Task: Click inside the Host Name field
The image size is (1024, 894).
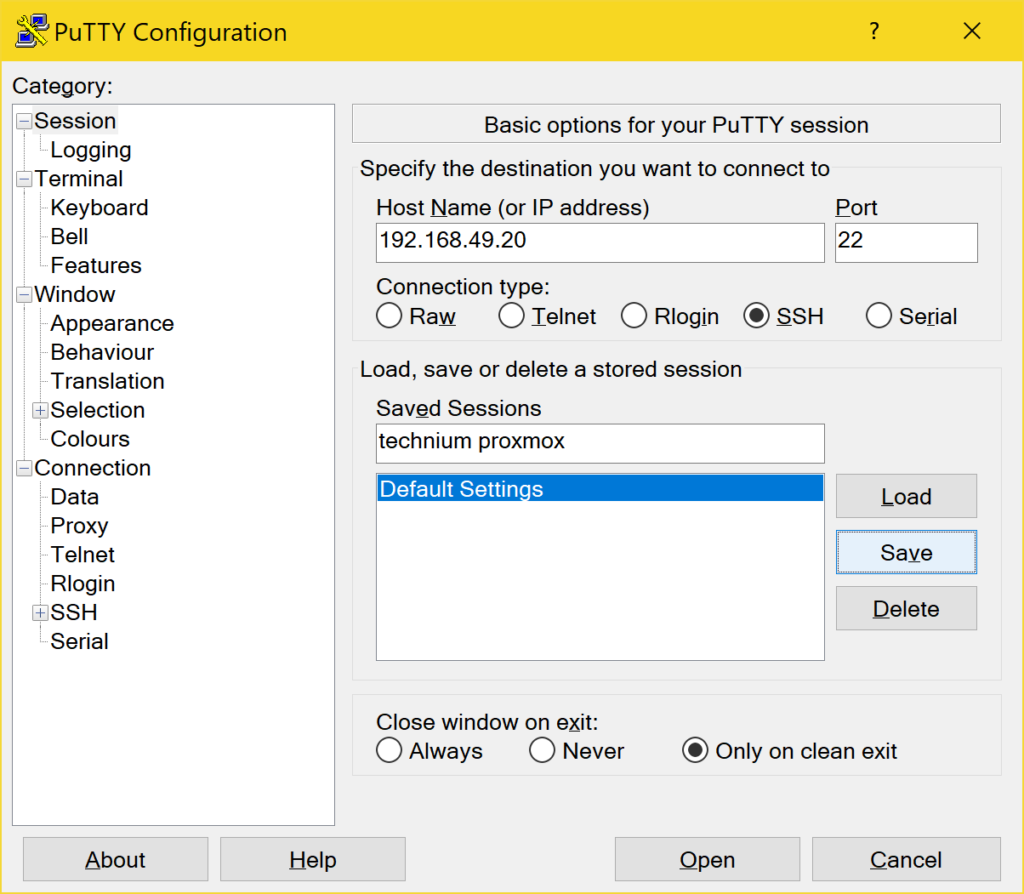Action: 599,242
